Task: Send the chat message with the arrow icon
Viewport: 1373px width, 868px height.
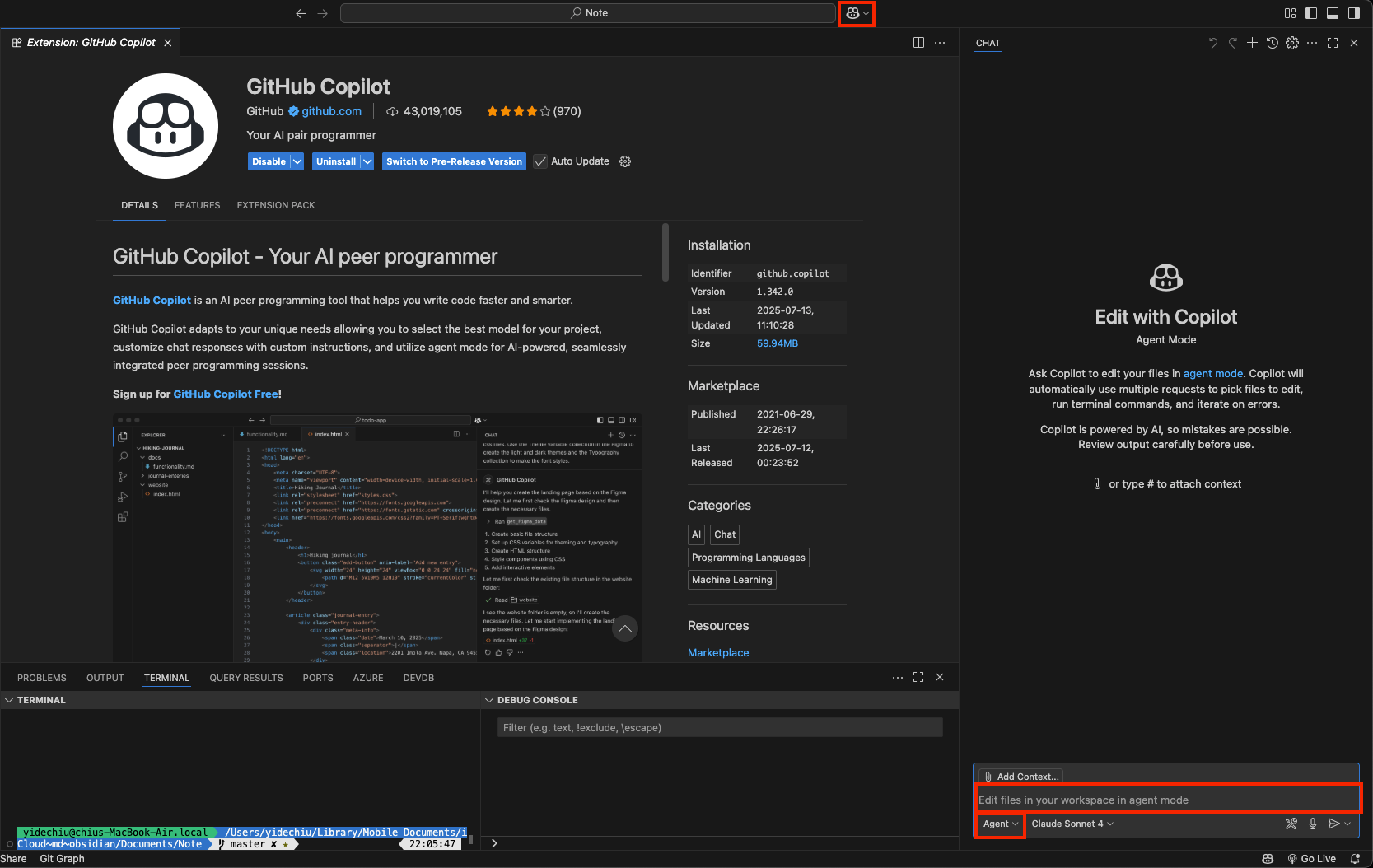Action: 1333,824
